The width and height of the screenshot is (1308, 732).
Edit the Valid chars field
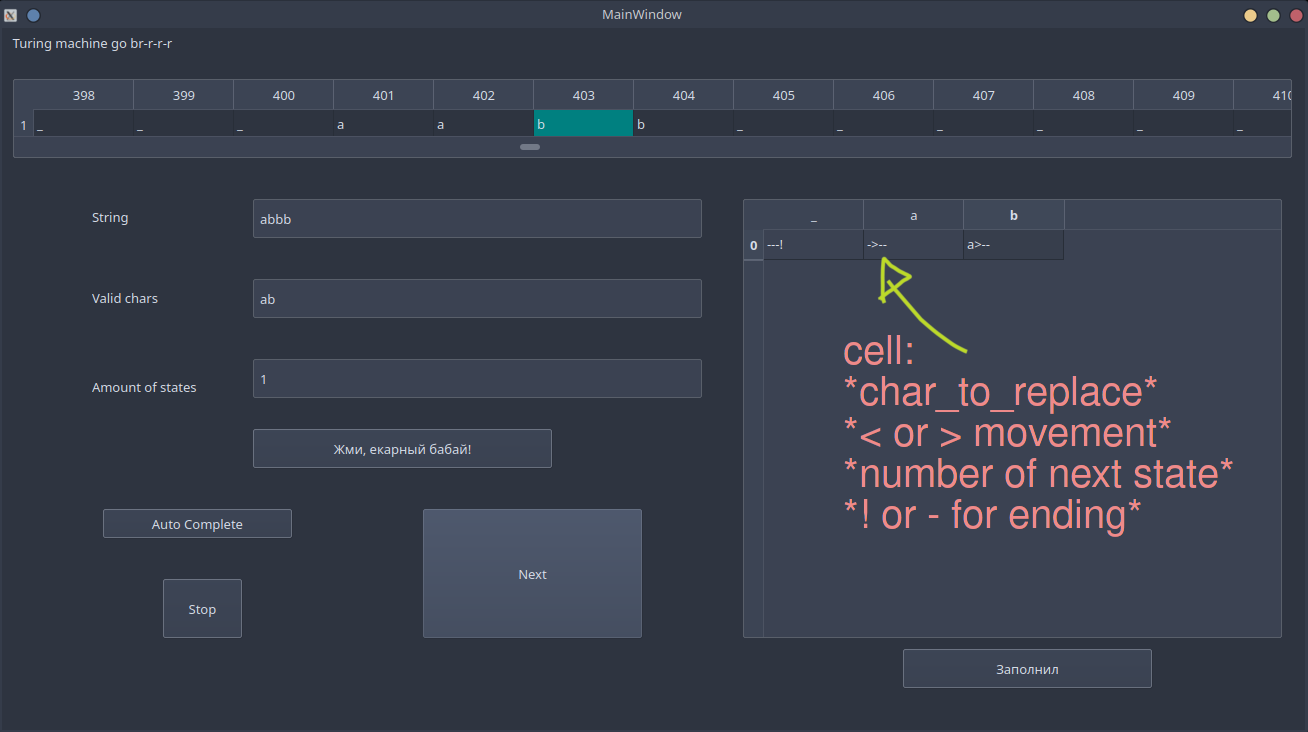pos(477,298)
